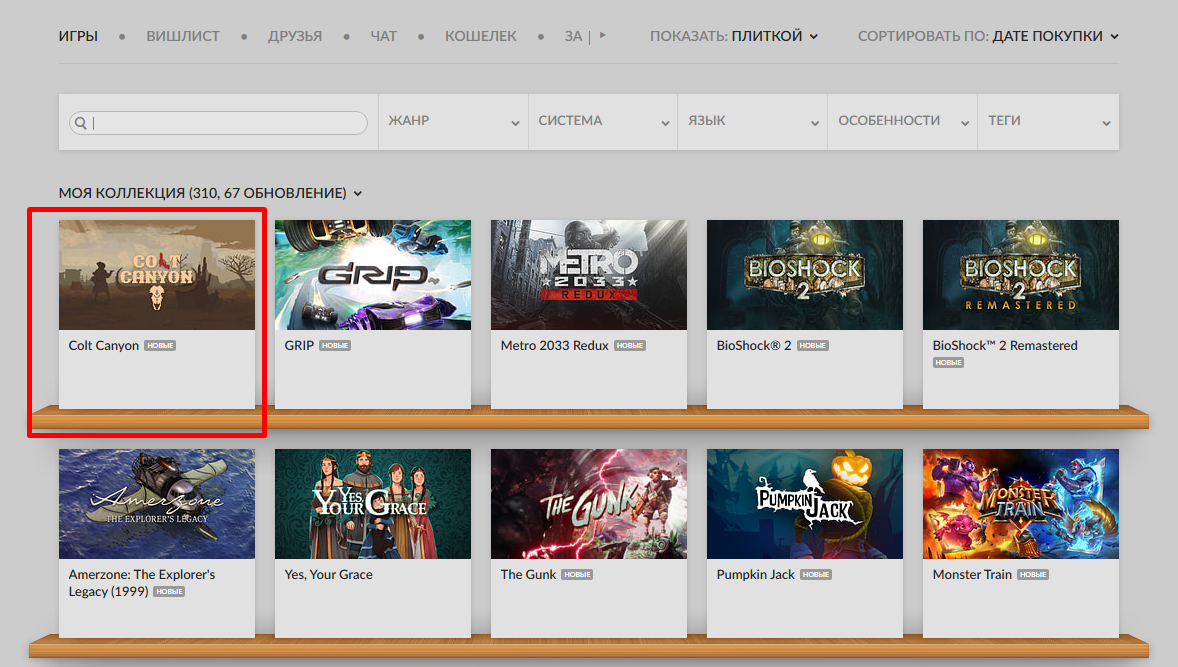
Task: Open the Друзья tab
Action: [295, 36]
